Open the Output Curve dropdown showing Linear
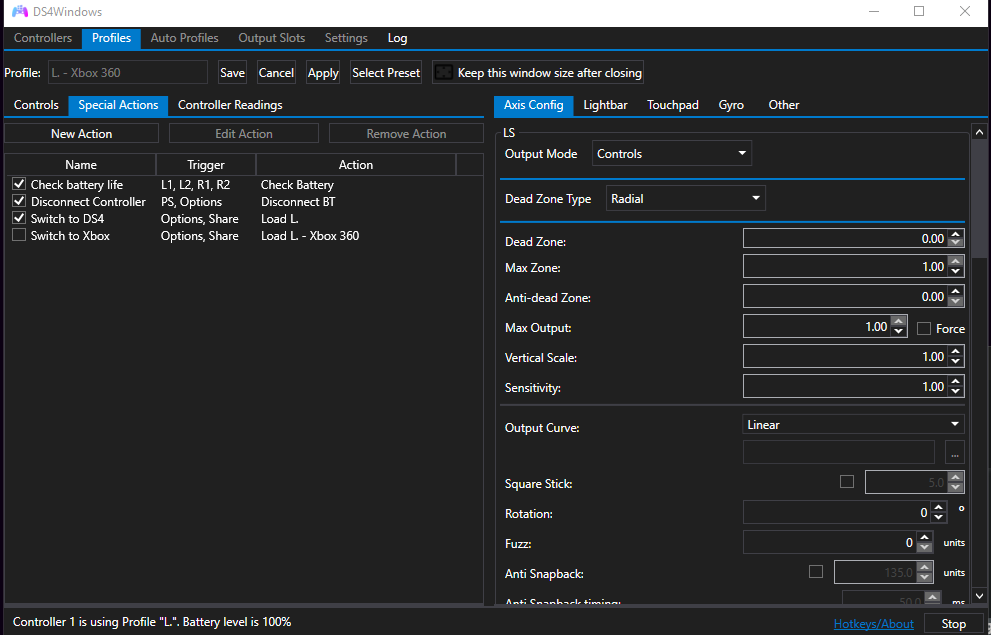Image resolution: width=991 pixels, height=635 pixels. tap(852, 423)
